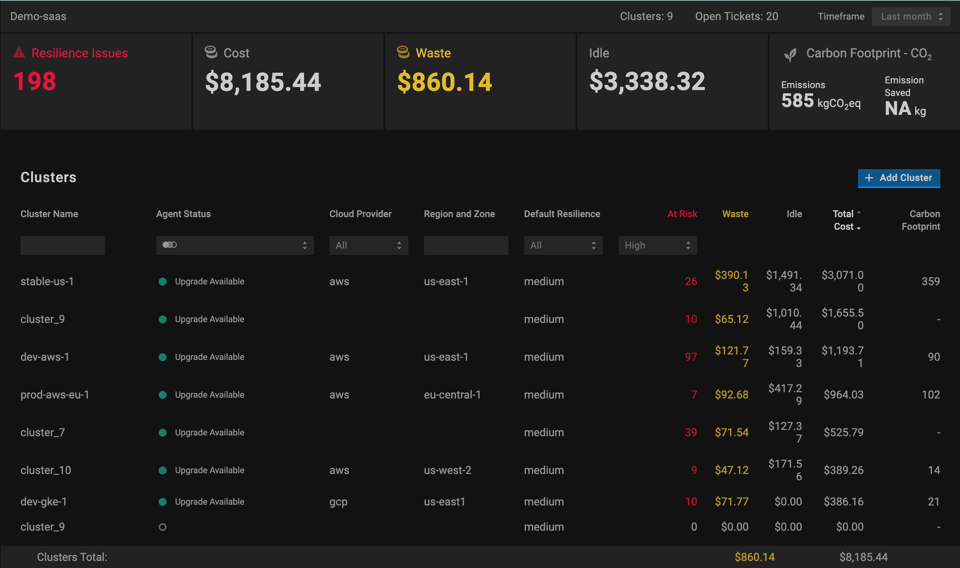Image resolution: width=960 pixels, height=568 pixels.
Task: Open the cluster_7 cluster
Action: [42, 433]
